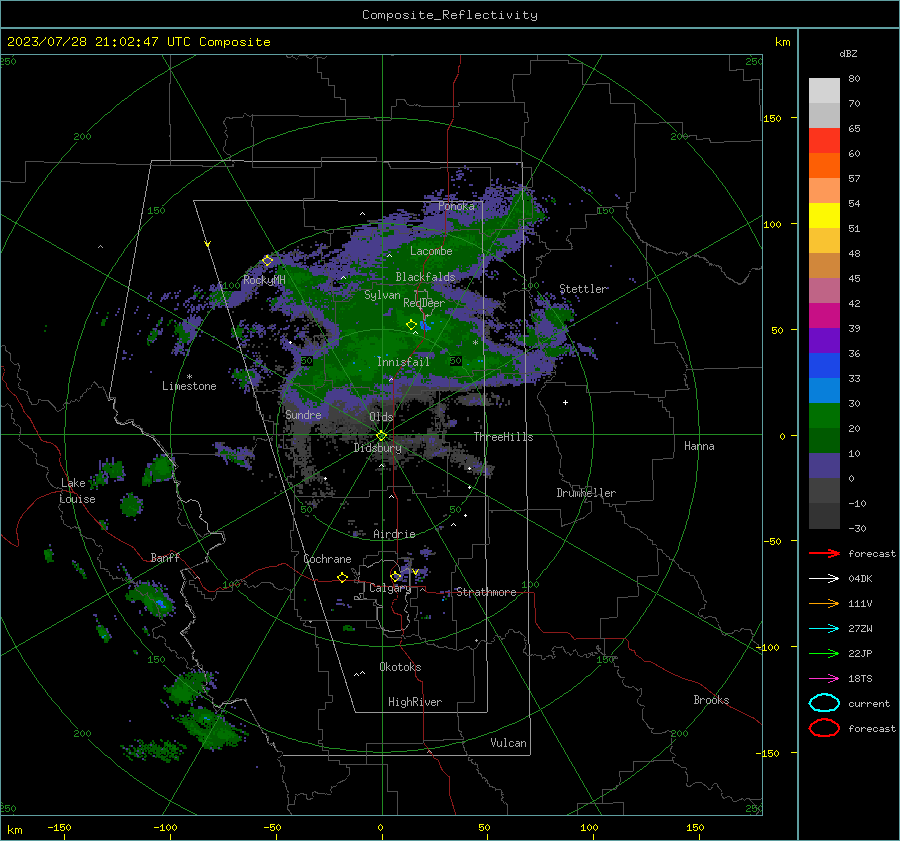Click the Olds label
The image size is (900, 841).
pos(381,417)
